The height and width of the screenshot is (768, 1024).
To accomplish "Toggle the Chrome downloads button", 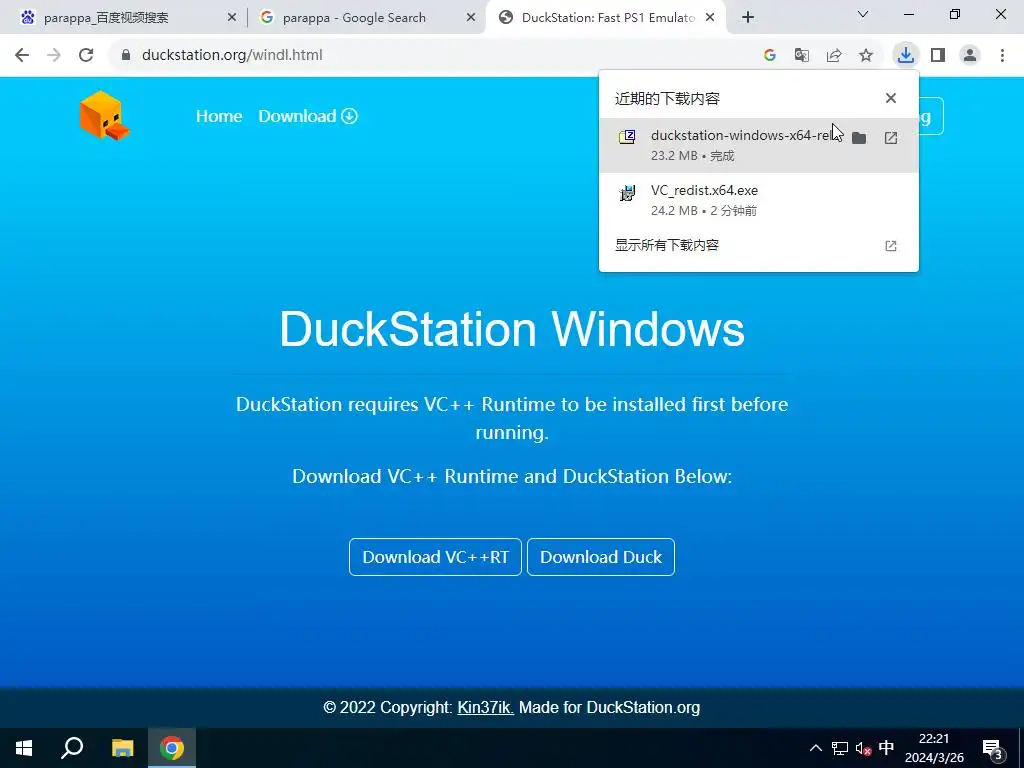I will pyautogui.click(x=906, y=56).
